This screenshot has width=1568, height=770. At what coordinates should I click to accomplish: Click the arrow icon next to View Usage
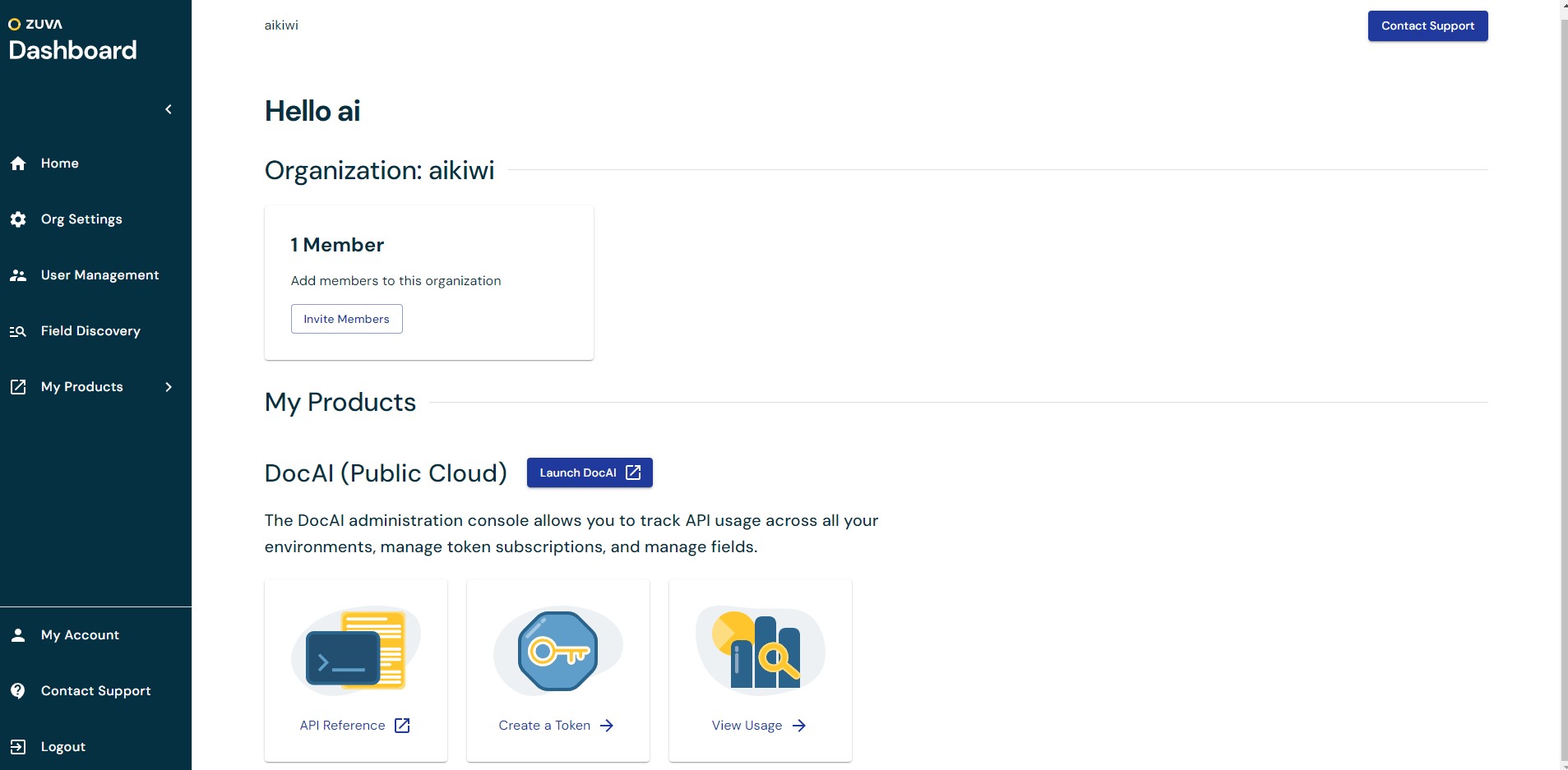799,726
